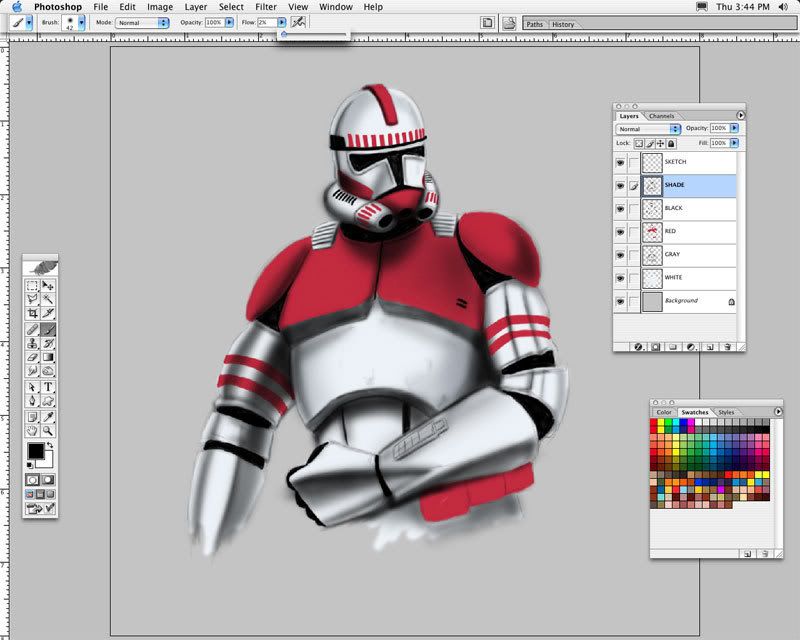Switch to Quick Mask mode
The width and height of the screenshot is (800, 640).
pyautogui.click(x=48, y=480)
